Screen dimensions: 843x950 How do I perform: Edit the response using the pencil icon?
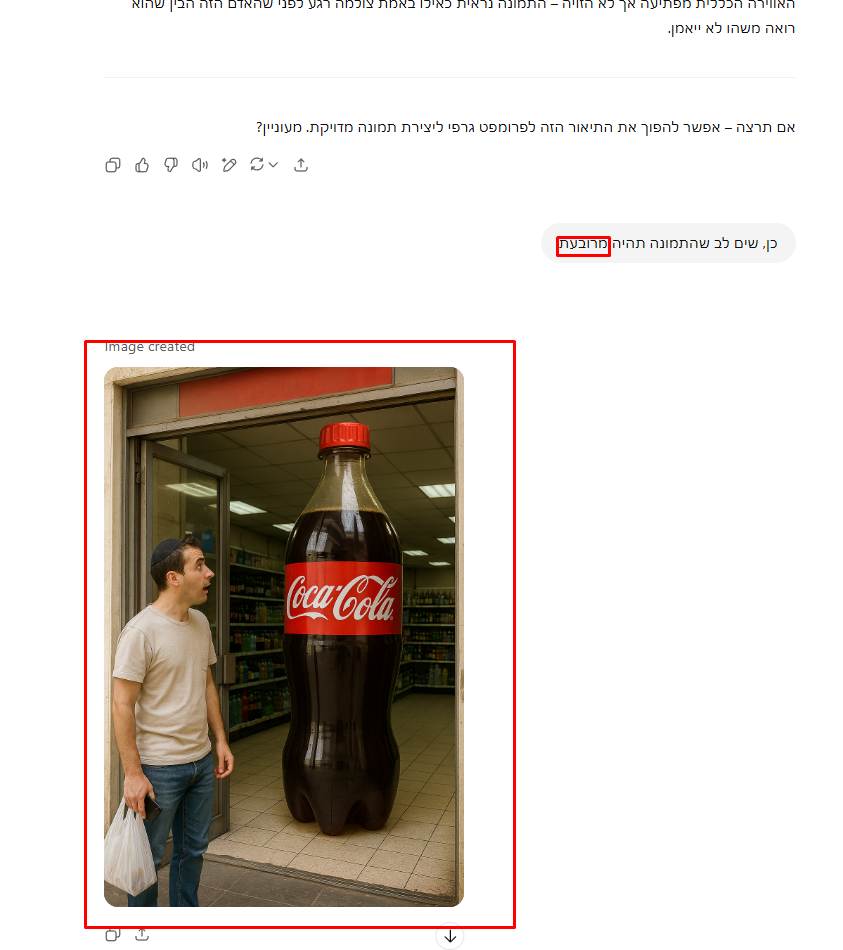coord(228,165)
